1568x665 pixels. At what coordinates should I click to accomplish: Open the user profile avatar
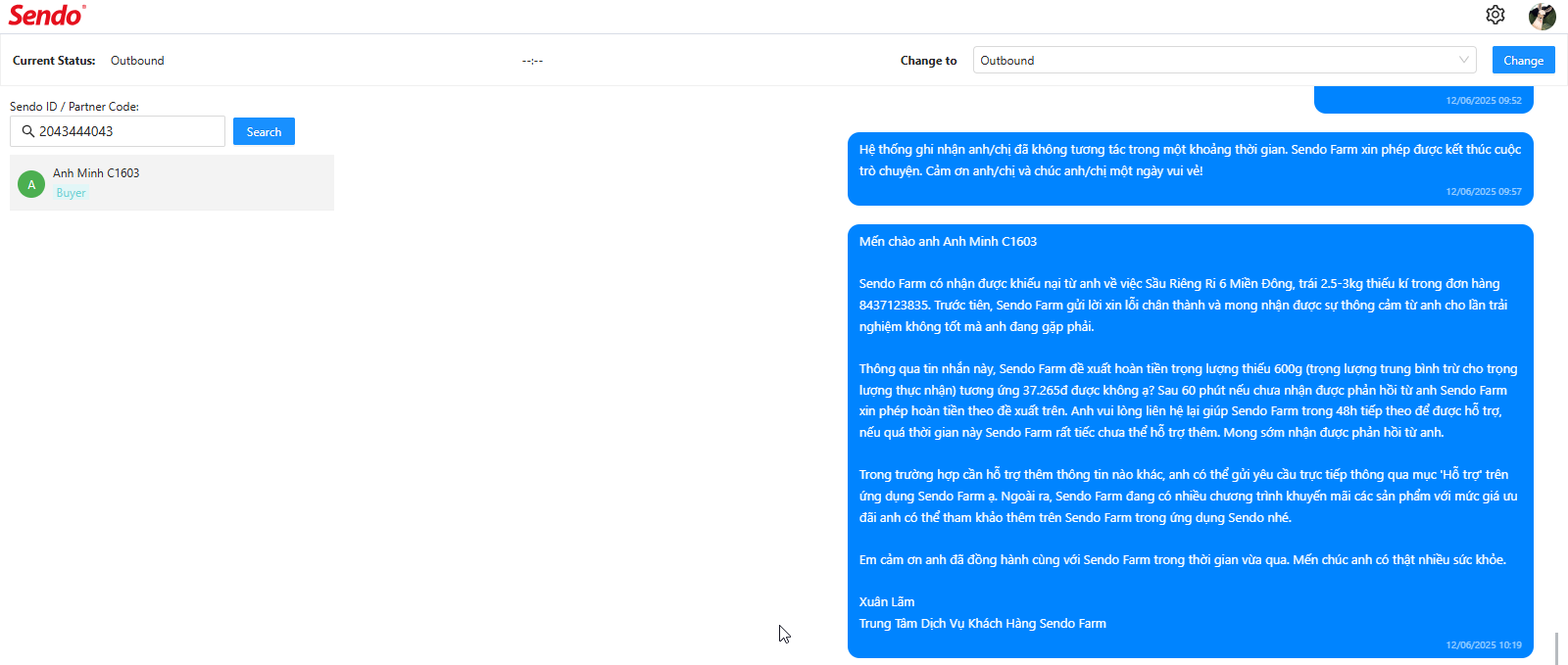[1543, 16]
